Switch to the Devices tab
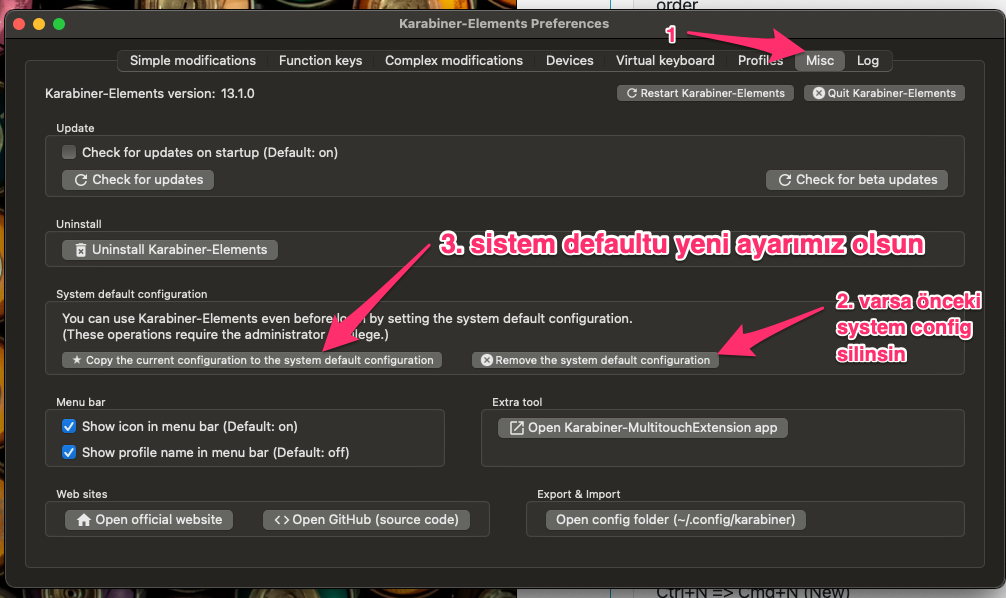Screen dimensions: 1006x598 coord(570,60)
